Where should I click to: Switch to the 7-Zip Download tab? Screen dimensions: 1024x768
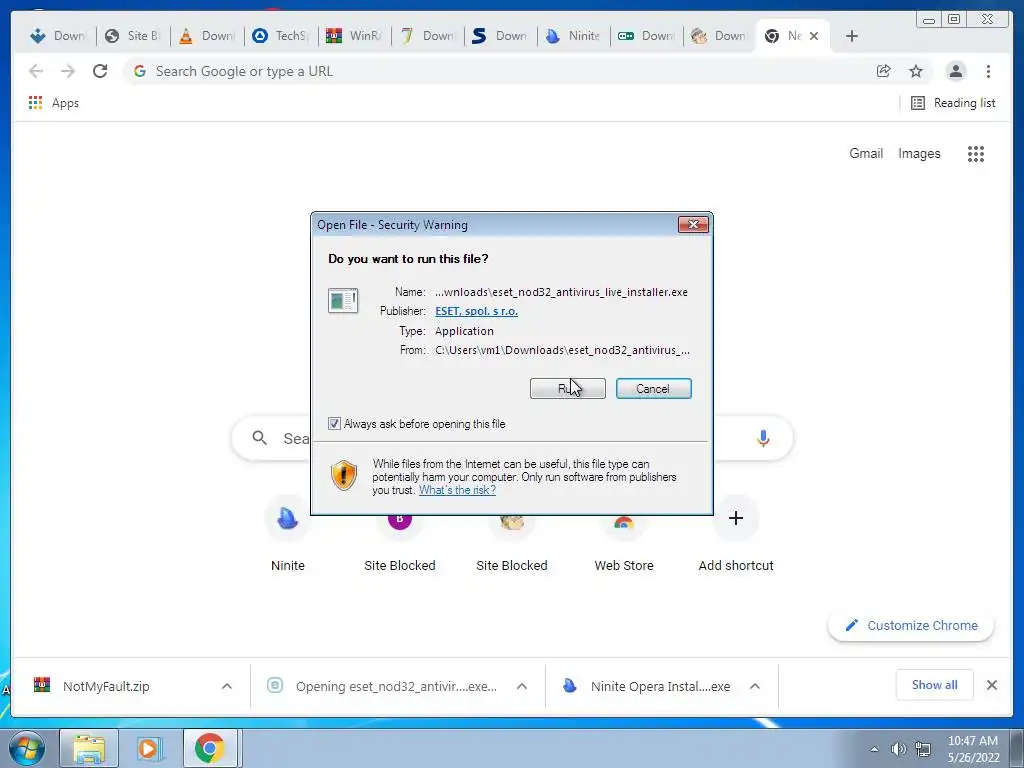point(428,36)
